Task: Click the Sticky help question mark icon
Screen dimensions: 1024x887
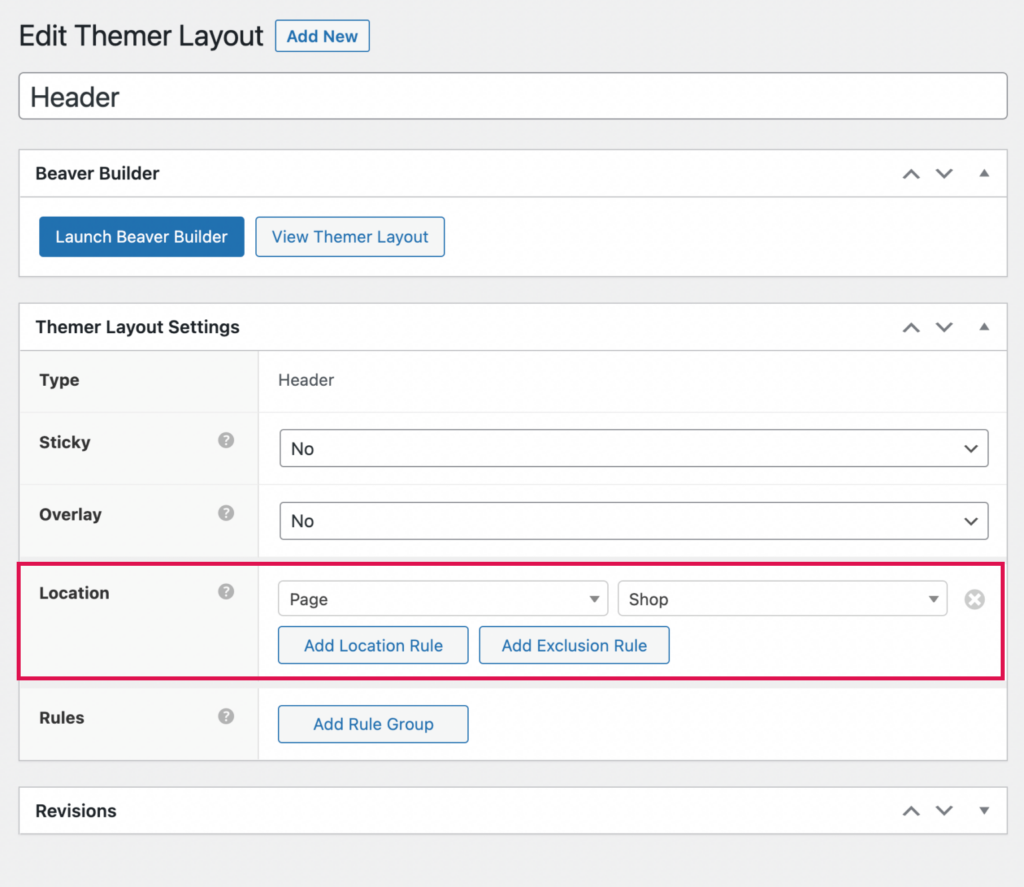Action: tap(226, 441)
